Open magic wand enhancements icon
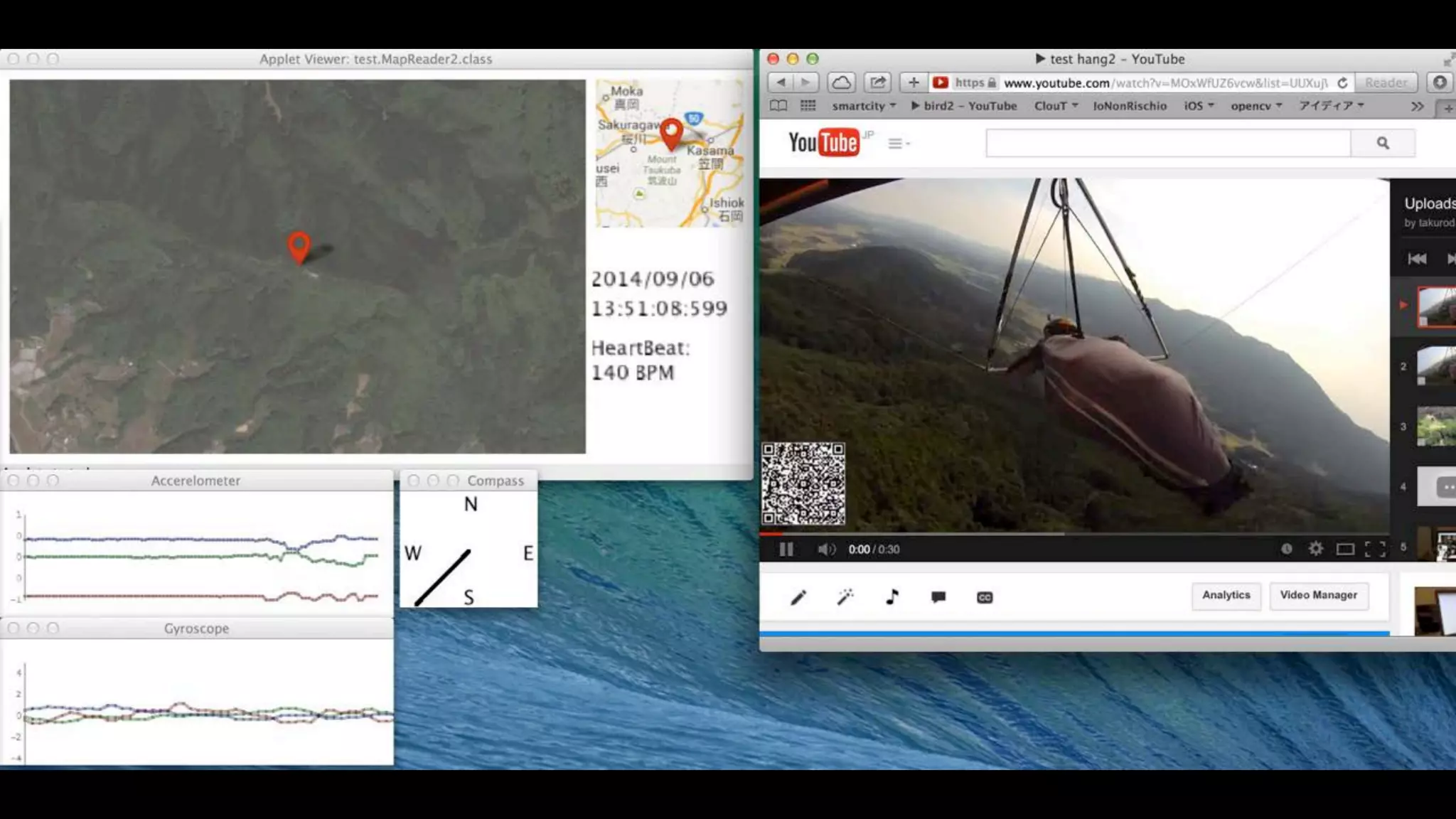 (x=845, y=597)
